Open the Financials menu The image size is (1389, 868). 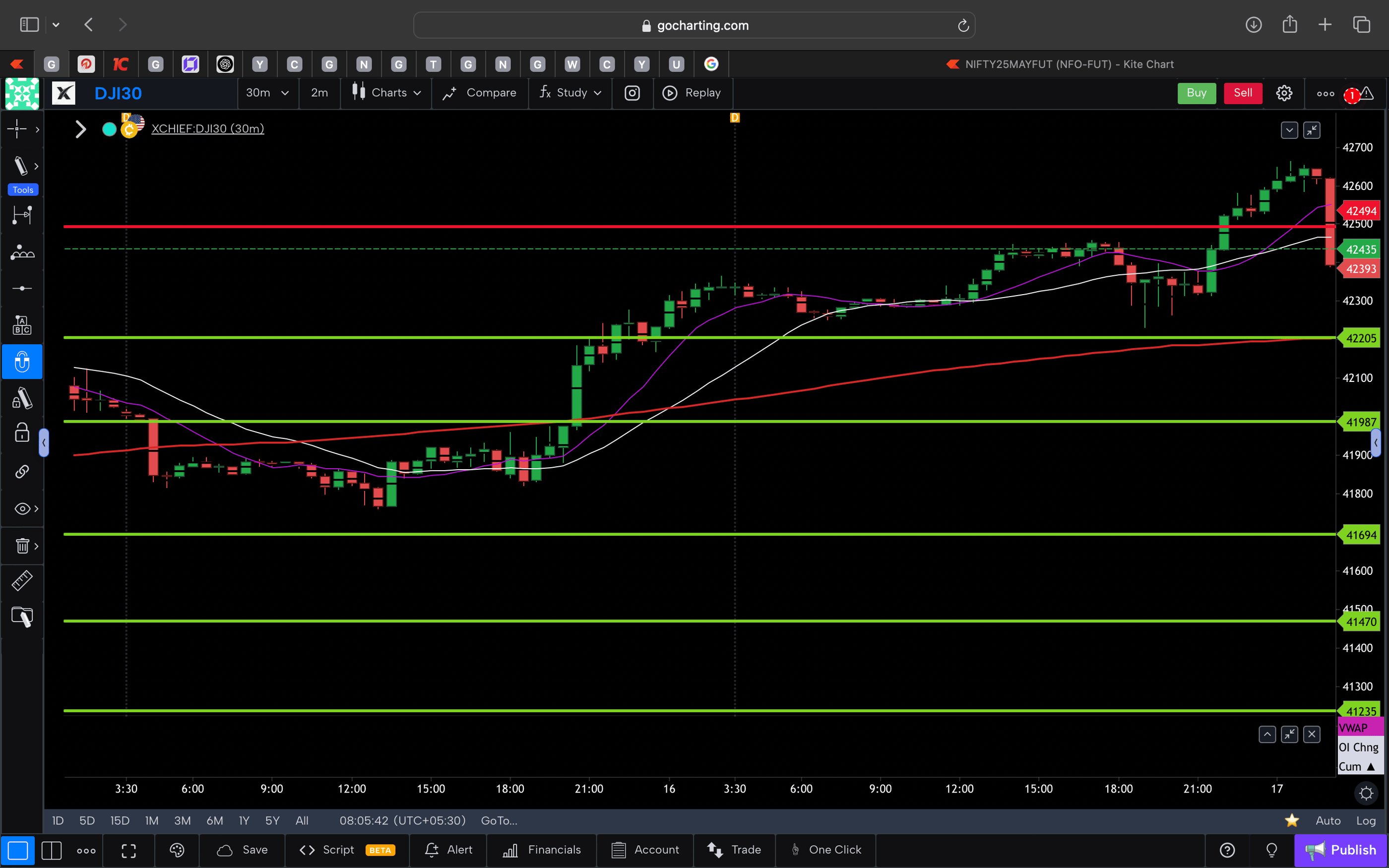tap(542, 850)
